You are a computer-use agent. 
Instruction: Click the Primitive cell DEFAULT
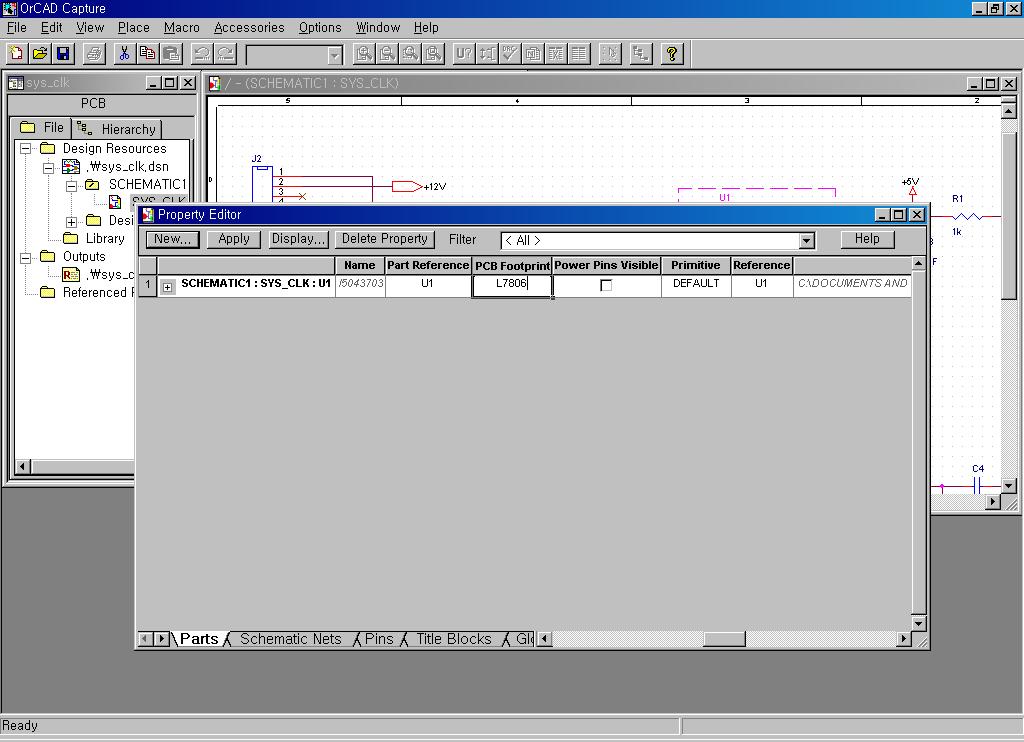(x=696, y=285)
